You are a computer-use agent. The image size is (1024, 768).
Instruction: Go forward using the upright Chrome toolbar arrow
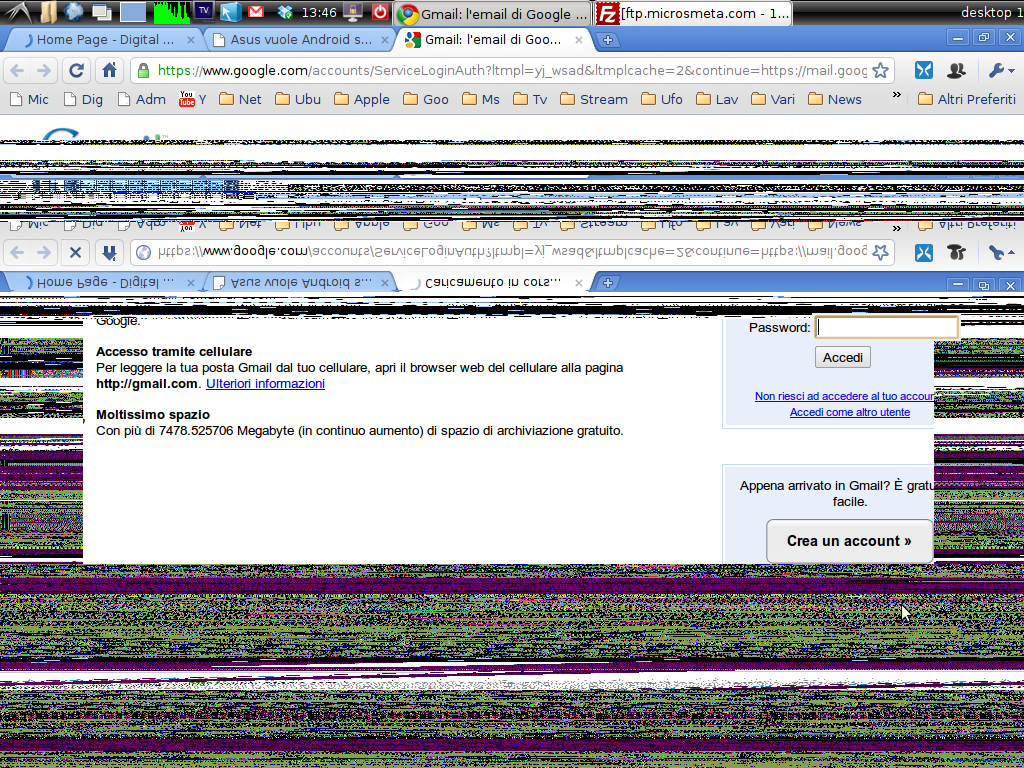tap(44, 70)
